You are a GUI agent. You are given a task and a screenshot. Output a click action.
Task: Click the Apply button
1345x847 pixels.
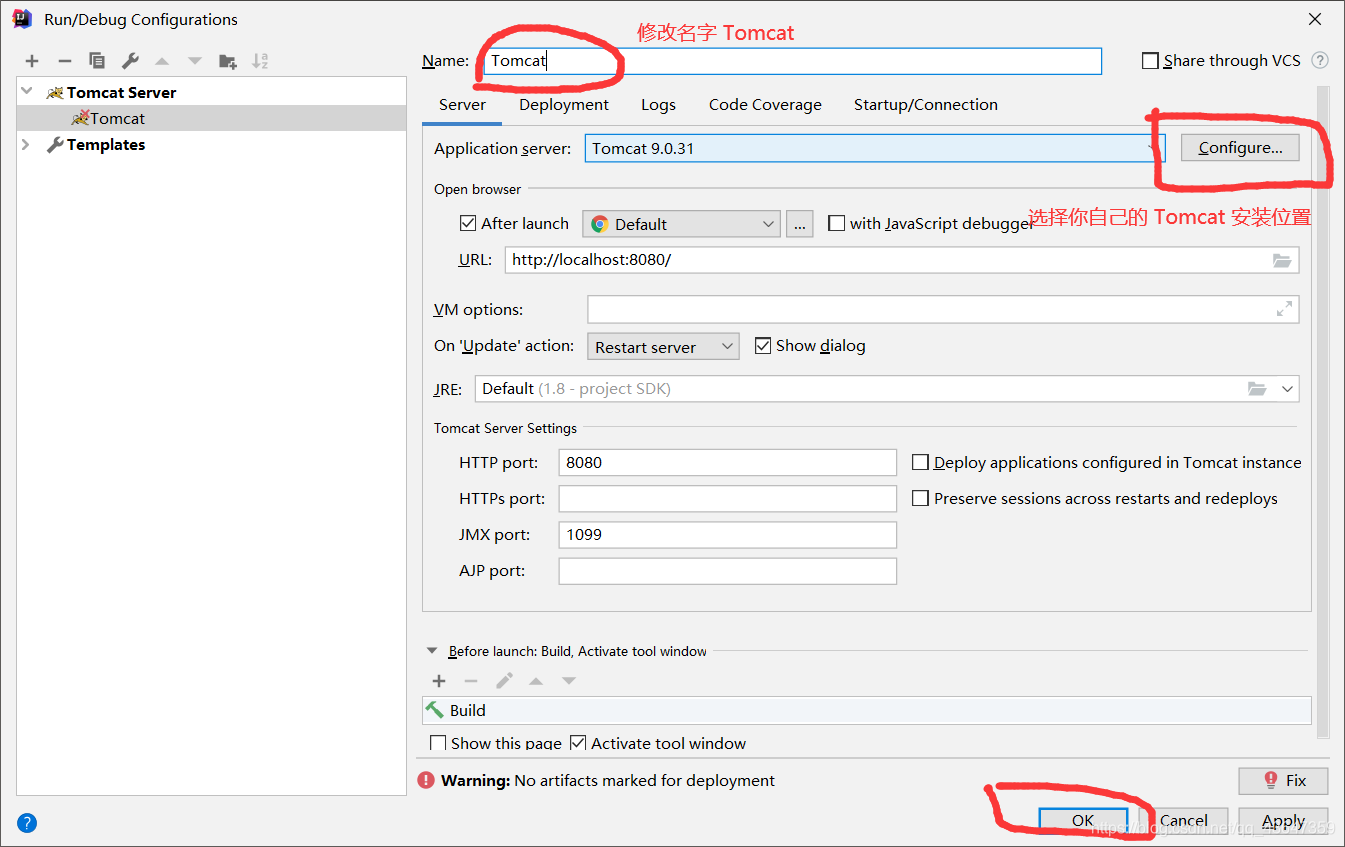1283,821
